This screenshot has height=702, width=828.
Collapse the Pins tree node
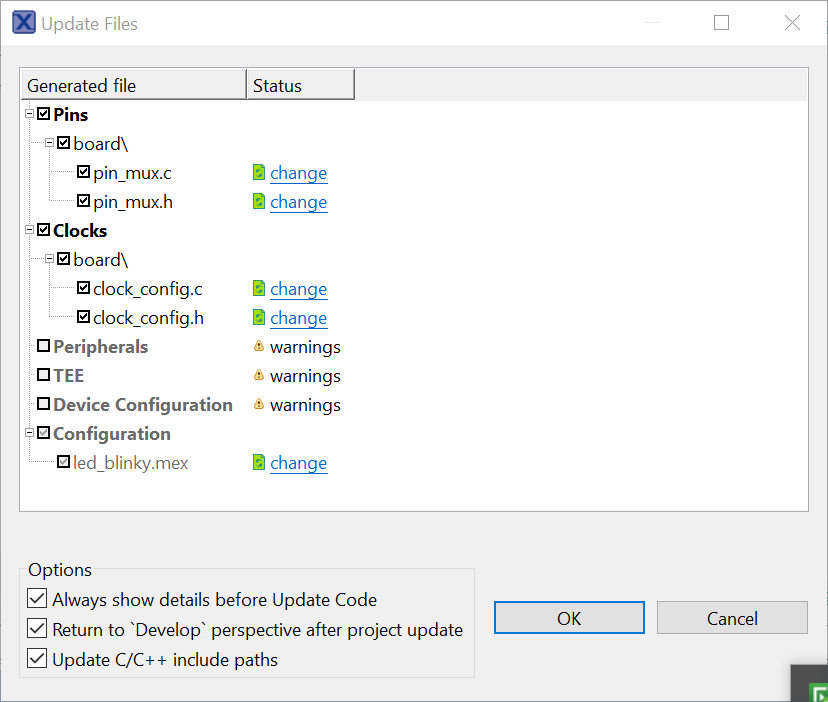tap(30, 114)
